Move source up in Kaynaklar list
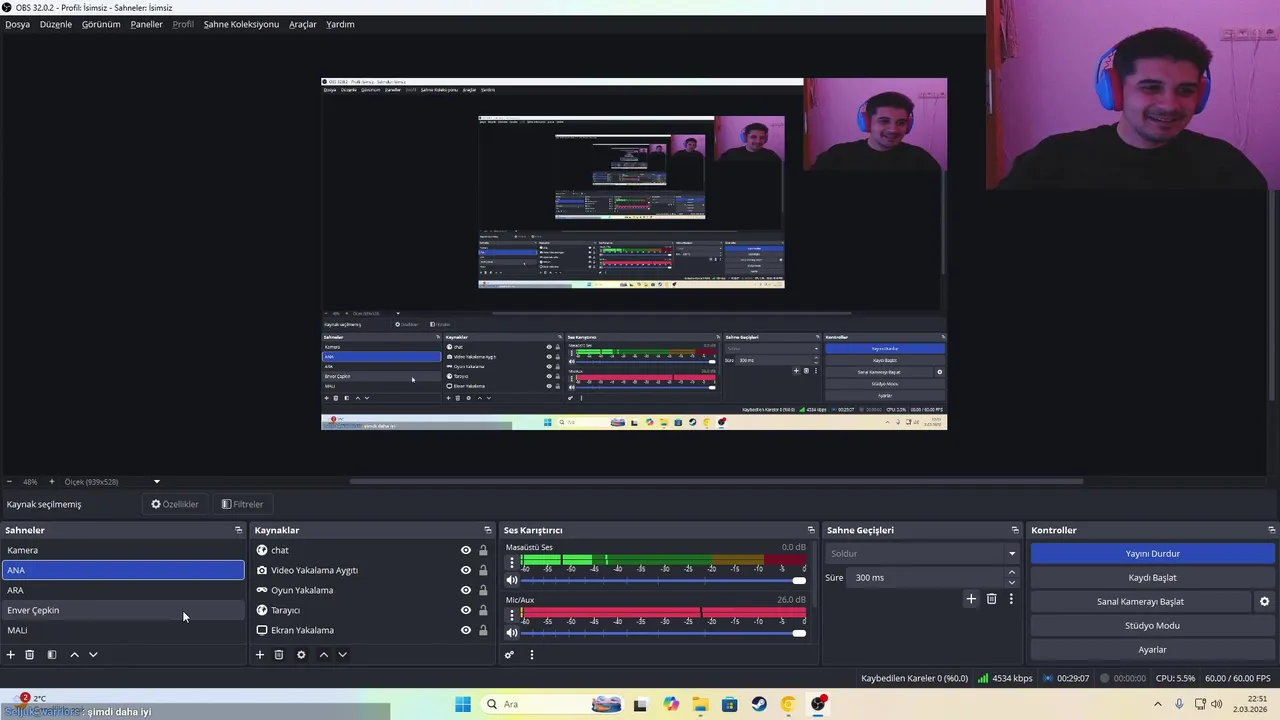Viewport: 1280px width, 720px height. point(323,655)
